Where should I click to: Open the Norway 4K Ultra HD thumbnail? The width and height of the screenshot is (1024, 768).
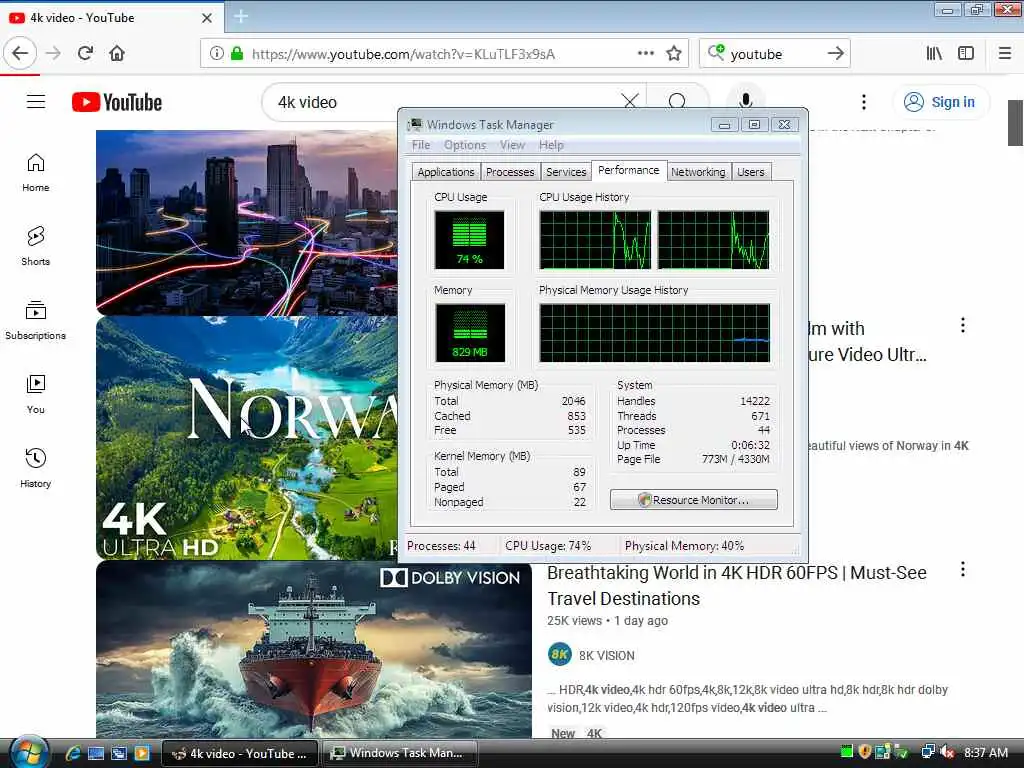tap(246, 438)
